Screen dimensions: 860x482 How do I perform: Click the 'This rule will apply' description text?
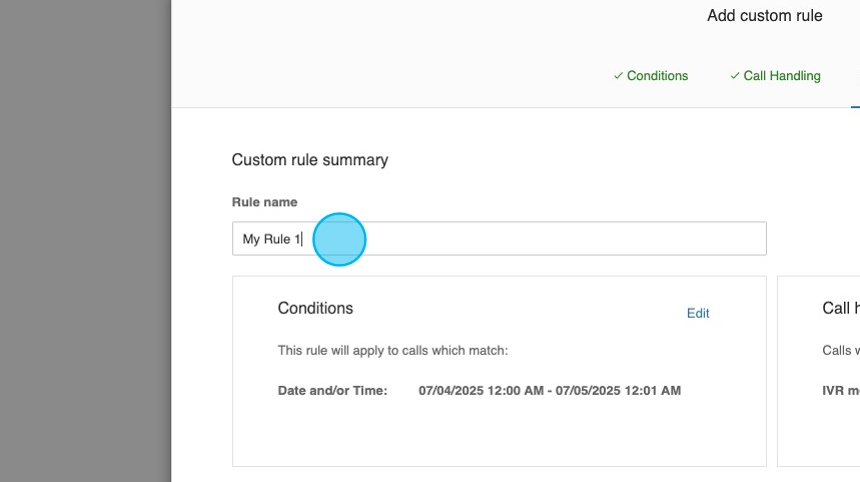pos(392,351)
